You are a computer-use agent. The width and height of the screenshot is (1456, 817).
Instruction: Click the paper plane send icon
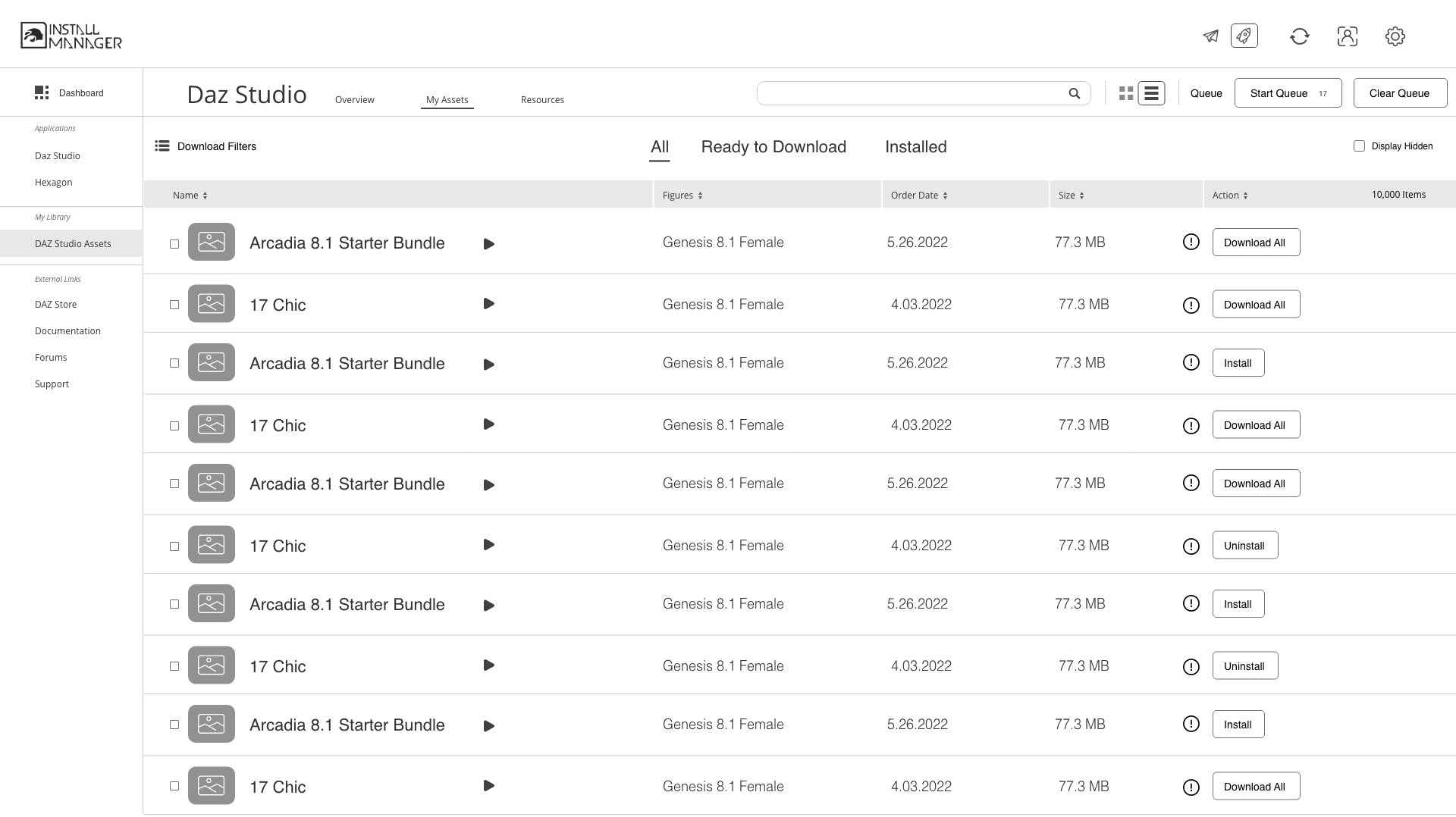[x=1210, y=36]
